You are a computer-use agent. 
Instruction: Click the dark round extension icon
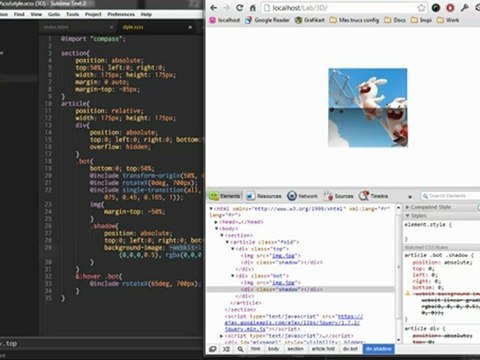tap(436, 8)
